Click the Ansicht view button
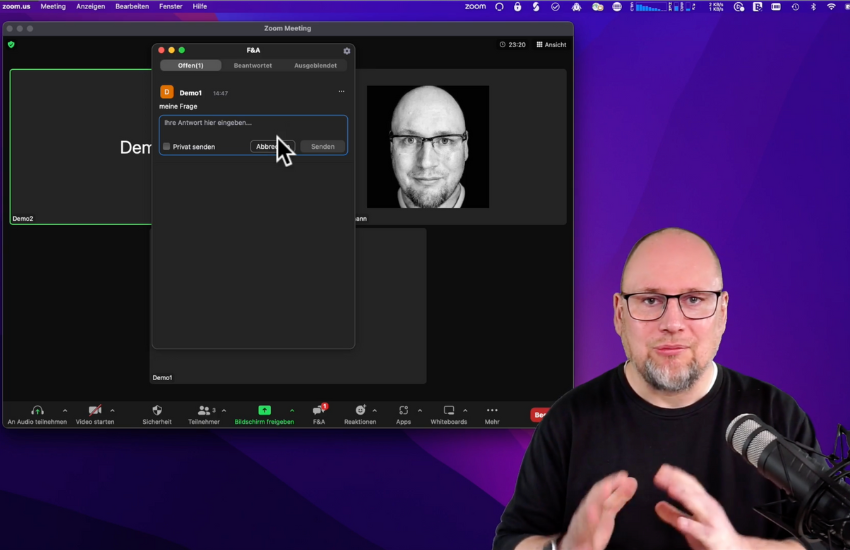The width and height of the screenshot is (850, 550). coord(551,44)
